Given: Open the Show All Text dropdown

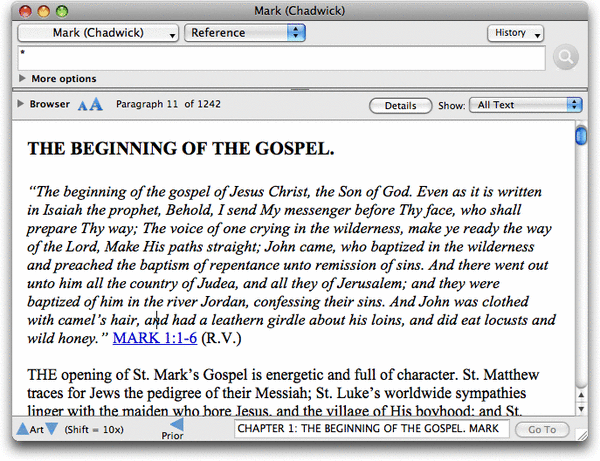Looking at the screenshot, I should 526,104.
